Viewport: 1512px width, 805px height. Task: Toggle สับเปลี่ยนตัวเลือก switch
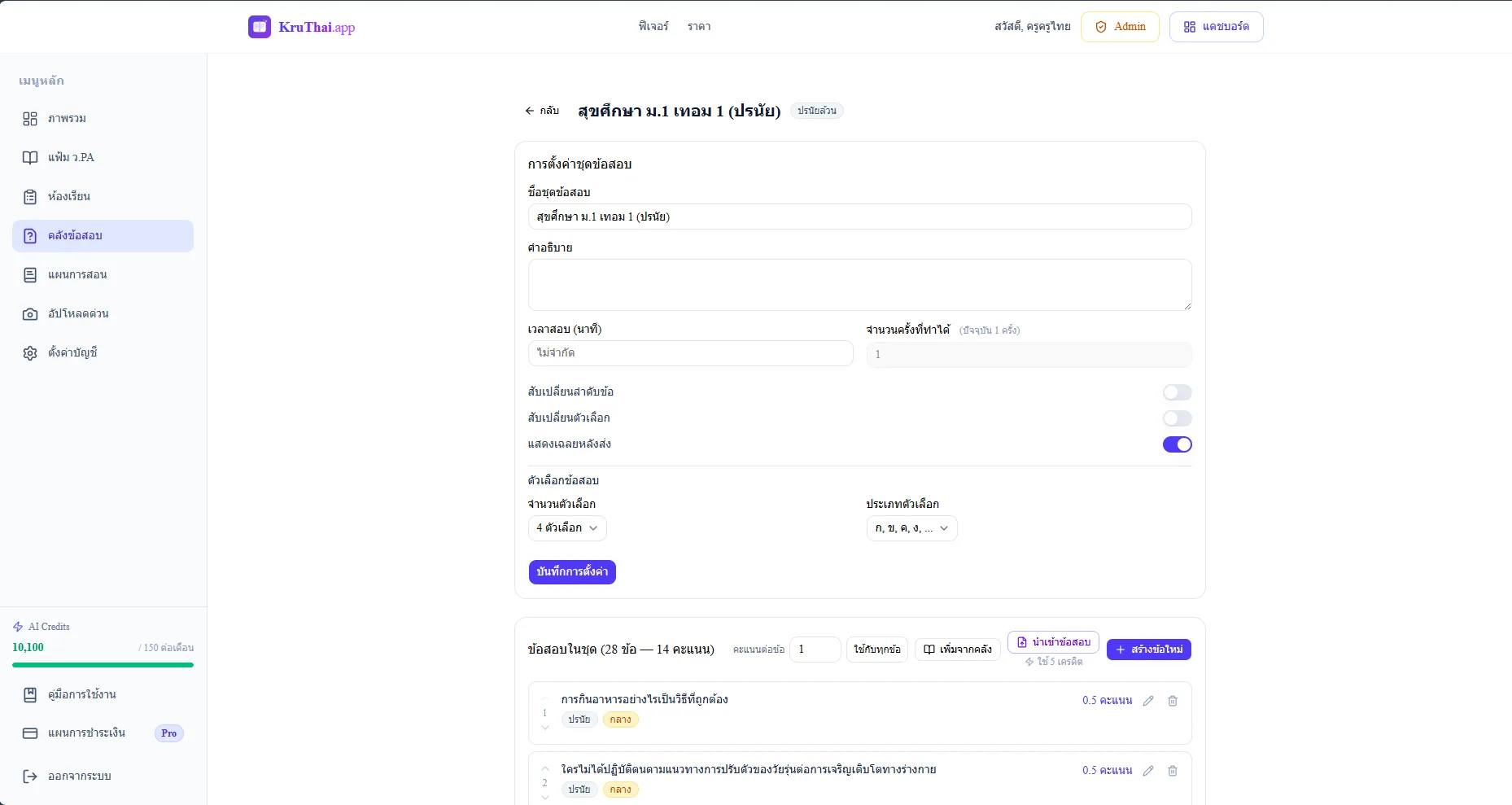1178,418
